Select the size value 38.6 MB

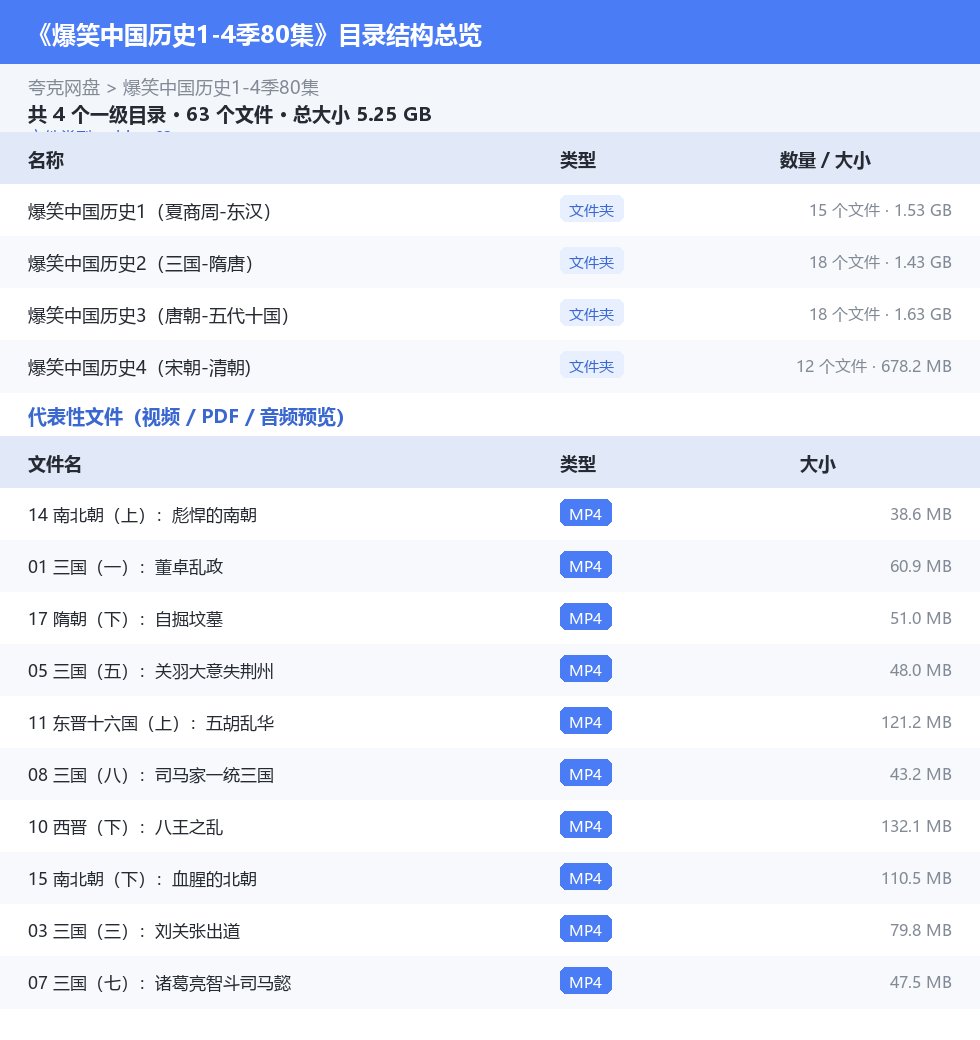pos(920,514)
